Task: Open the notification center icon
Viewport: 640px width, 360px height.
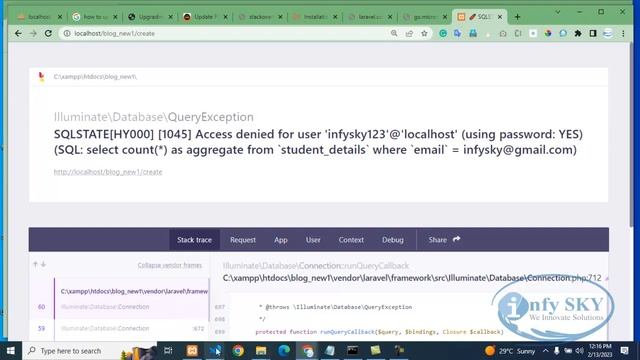Action: pos(624,351)
